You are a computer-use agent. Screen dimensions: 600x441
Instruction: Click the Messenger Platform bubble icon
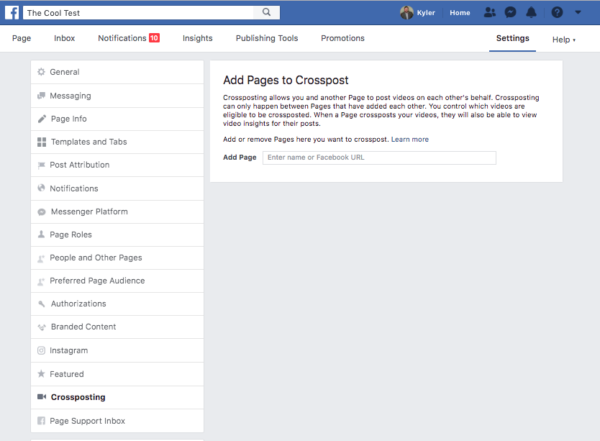pos(42,212)
